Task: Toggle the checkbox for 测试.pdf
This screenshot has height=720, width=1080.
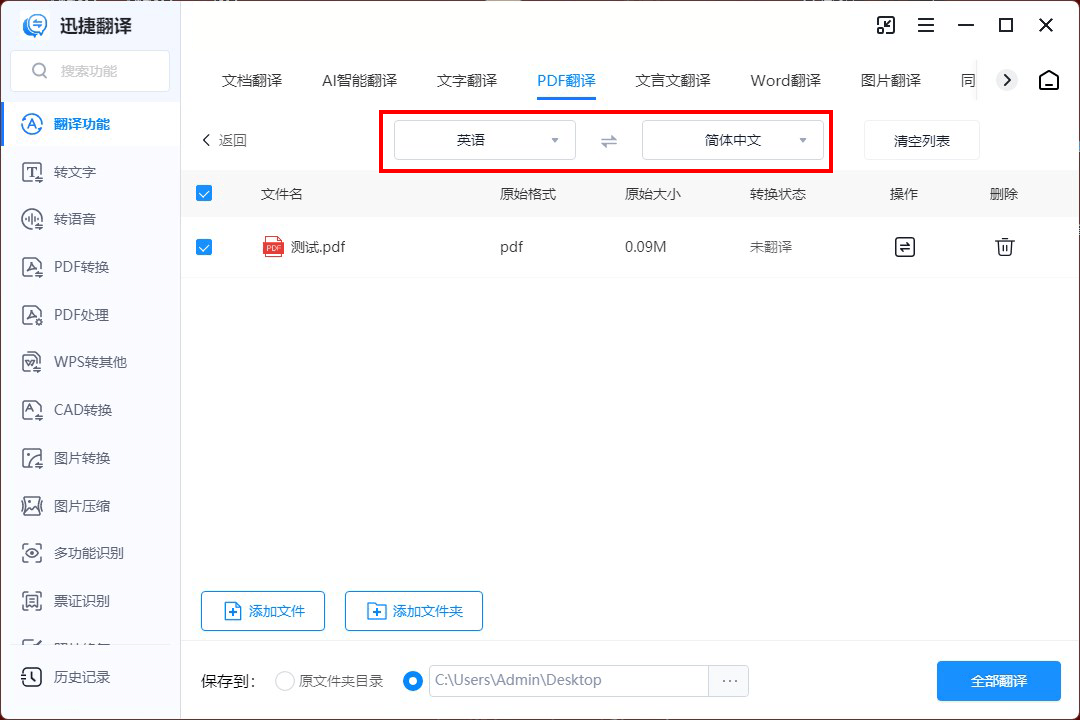Action: (x=204, y=247)
